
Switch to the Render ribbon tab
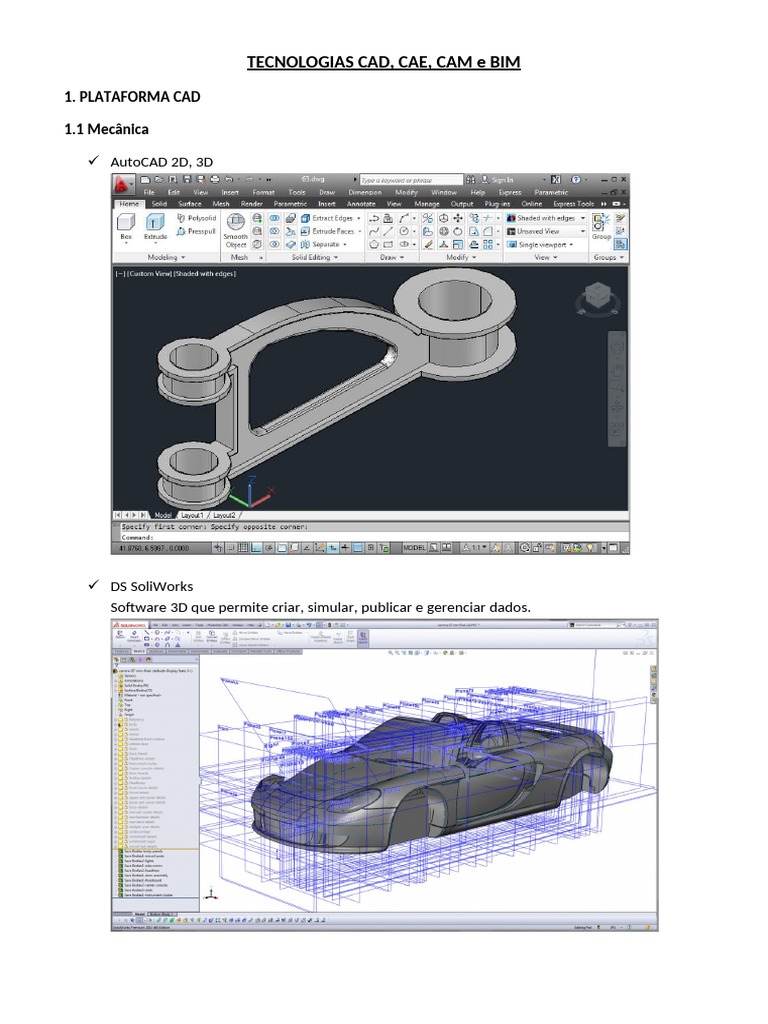click(x=251, y=204)
